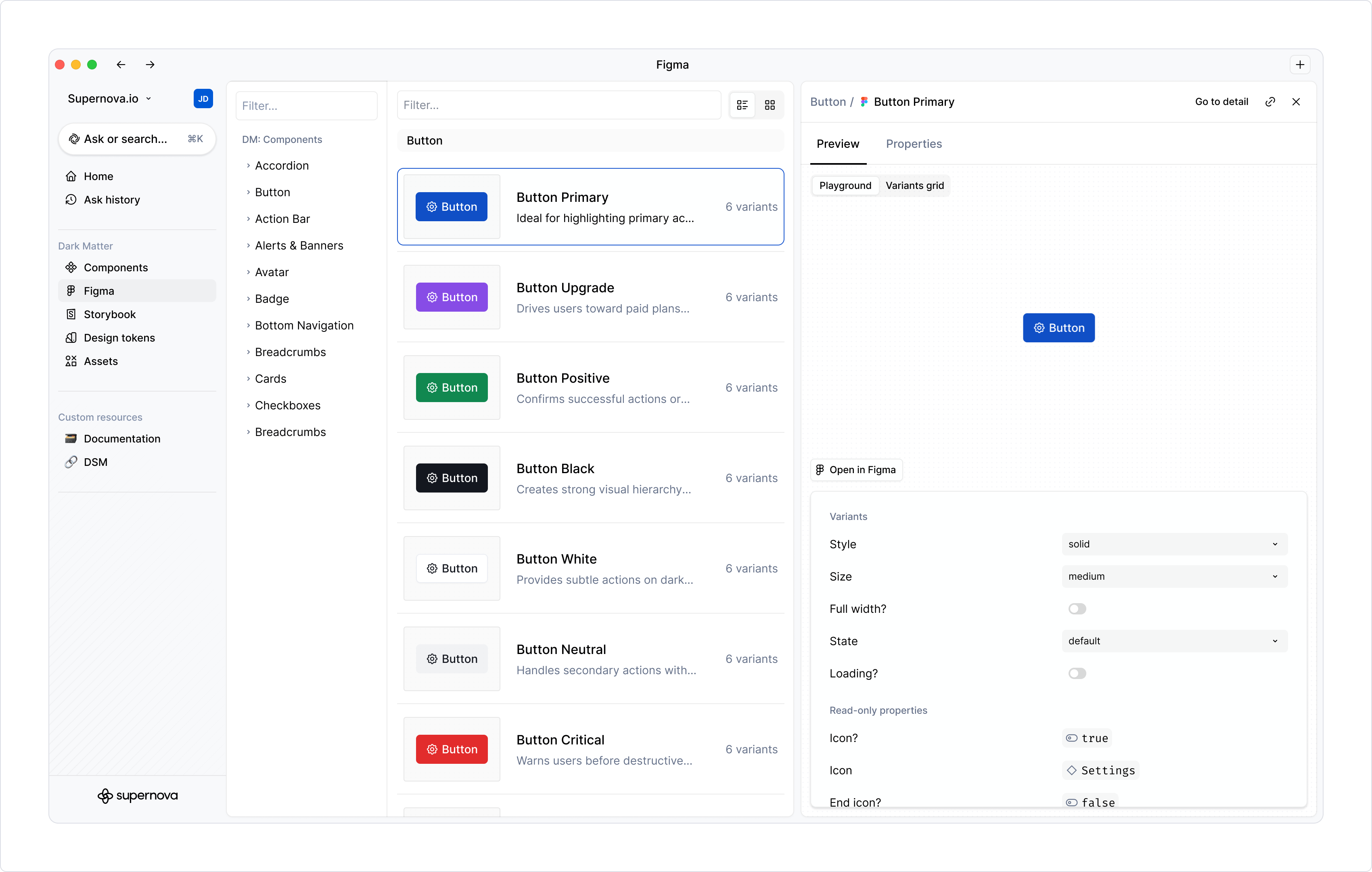This screenshot has width=1372, height=872.
Task: Enable the Full width toggle
Action: click(x=1077, y=609)
